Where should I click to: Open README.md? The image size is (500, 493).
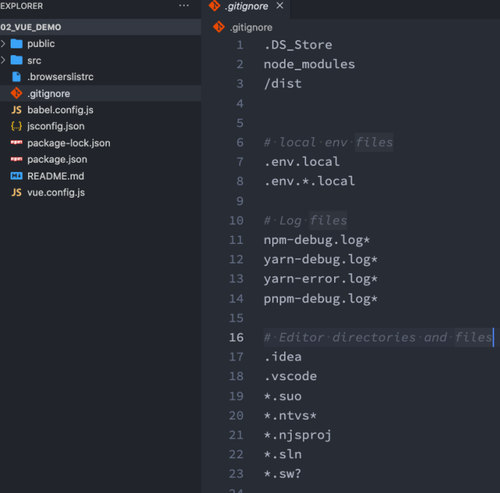coord(56,176)
